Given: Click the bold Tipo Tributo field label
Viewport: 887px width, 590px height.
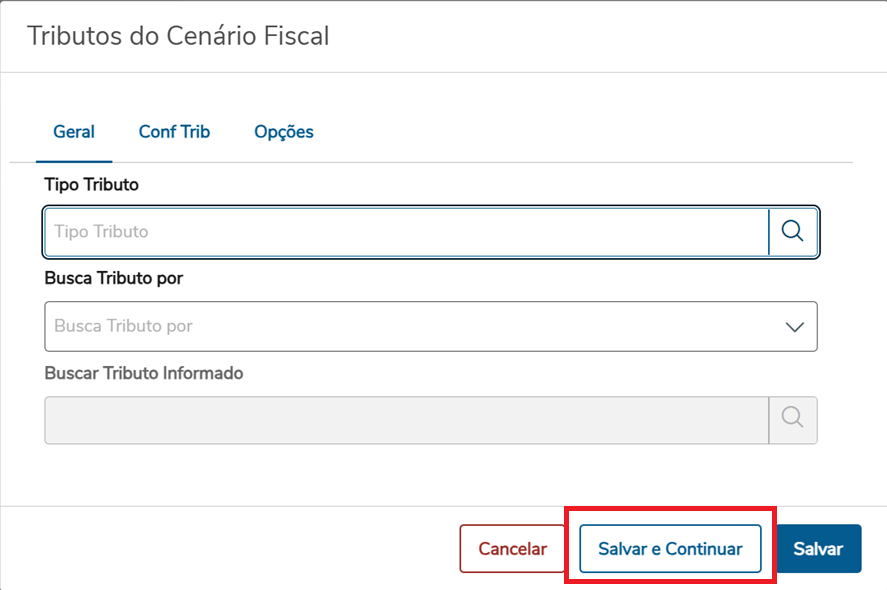Looking at the screenshot, I should (x=92, y=185).
